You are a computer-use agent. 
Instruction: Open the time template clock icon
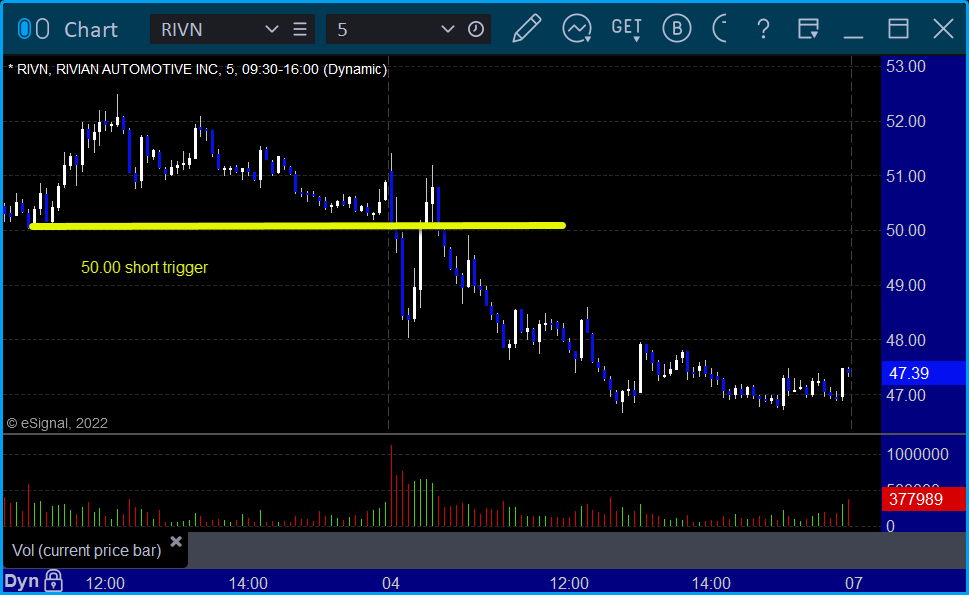[475, 29]
